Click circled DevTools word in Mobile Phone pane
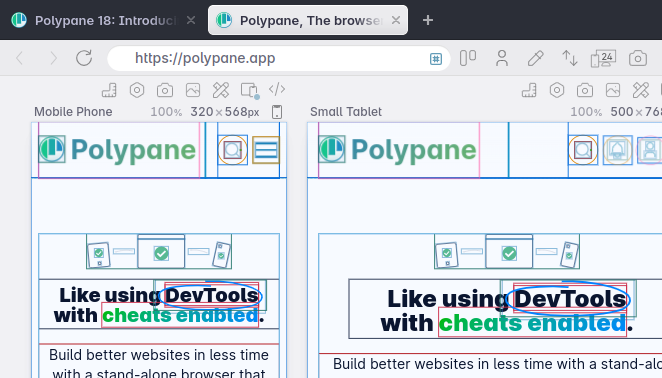 click(x=211, y=295)
